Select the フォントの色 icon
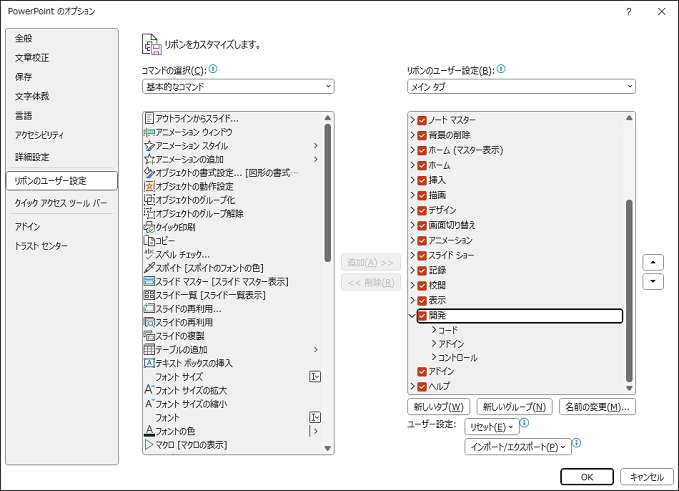 [x=149, y=430]
